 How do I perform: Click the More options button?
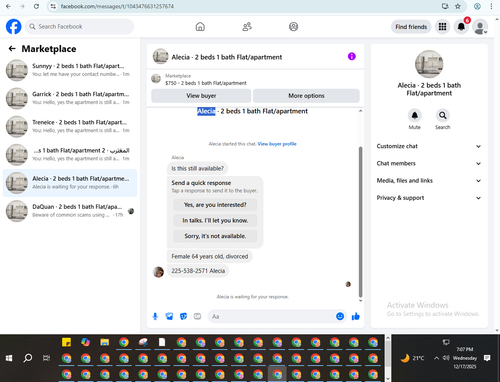click(306, 96)
